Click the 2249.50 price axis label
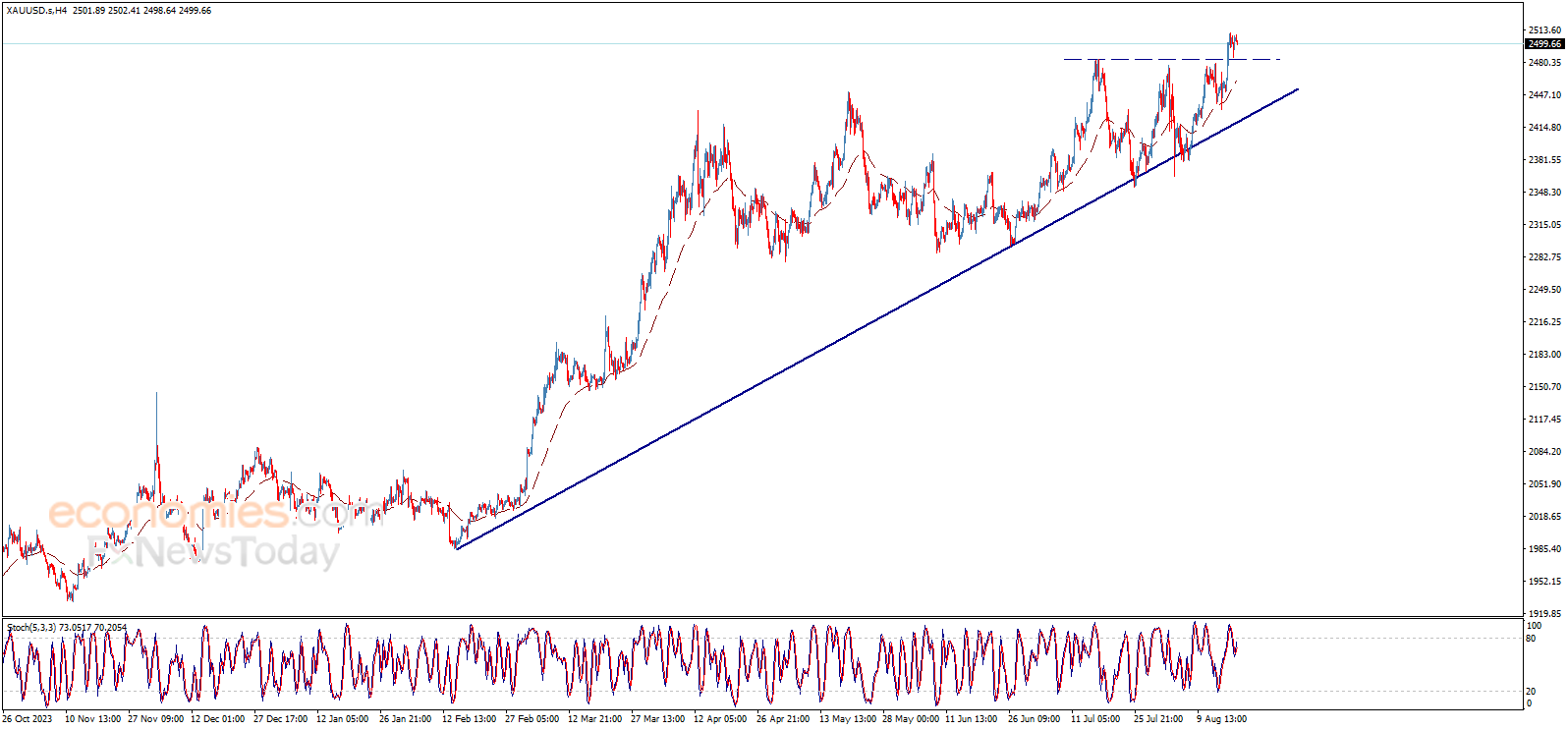This screenshot has width=1568, height=730. 1544,290
